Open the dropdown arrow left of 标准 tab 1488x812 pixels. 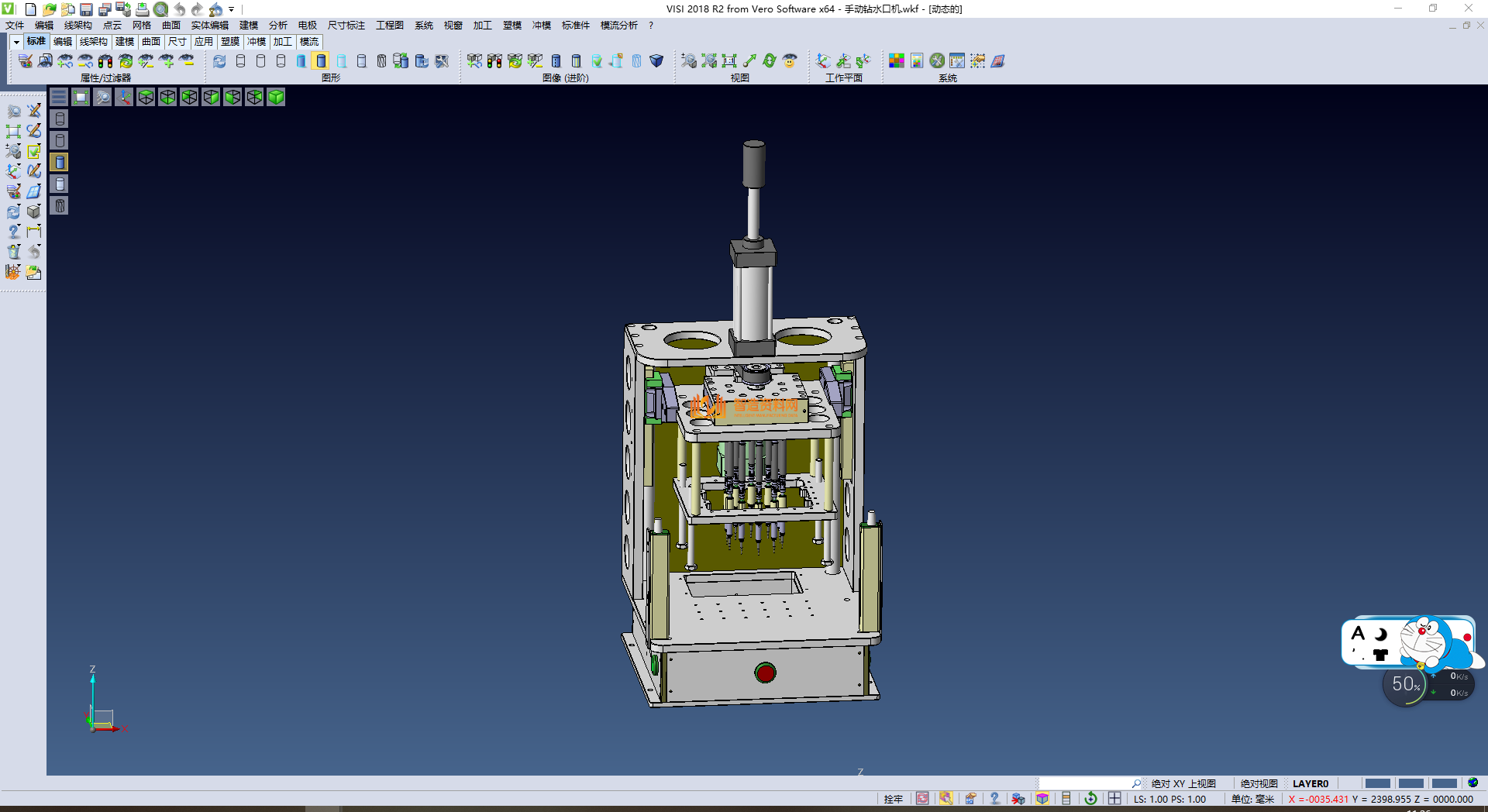16,42
